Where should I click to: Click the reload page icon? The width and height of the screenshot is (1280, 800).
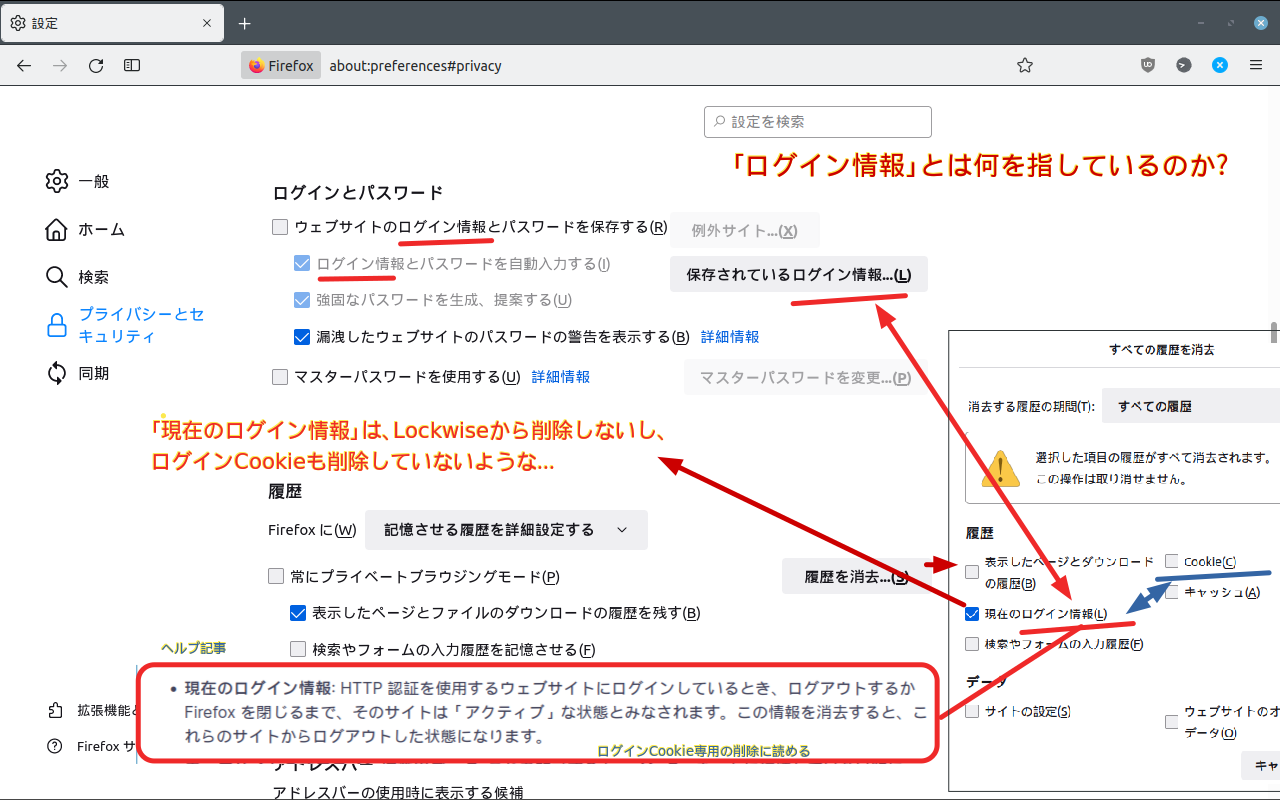pyautogui.click(x=96, y=66)
